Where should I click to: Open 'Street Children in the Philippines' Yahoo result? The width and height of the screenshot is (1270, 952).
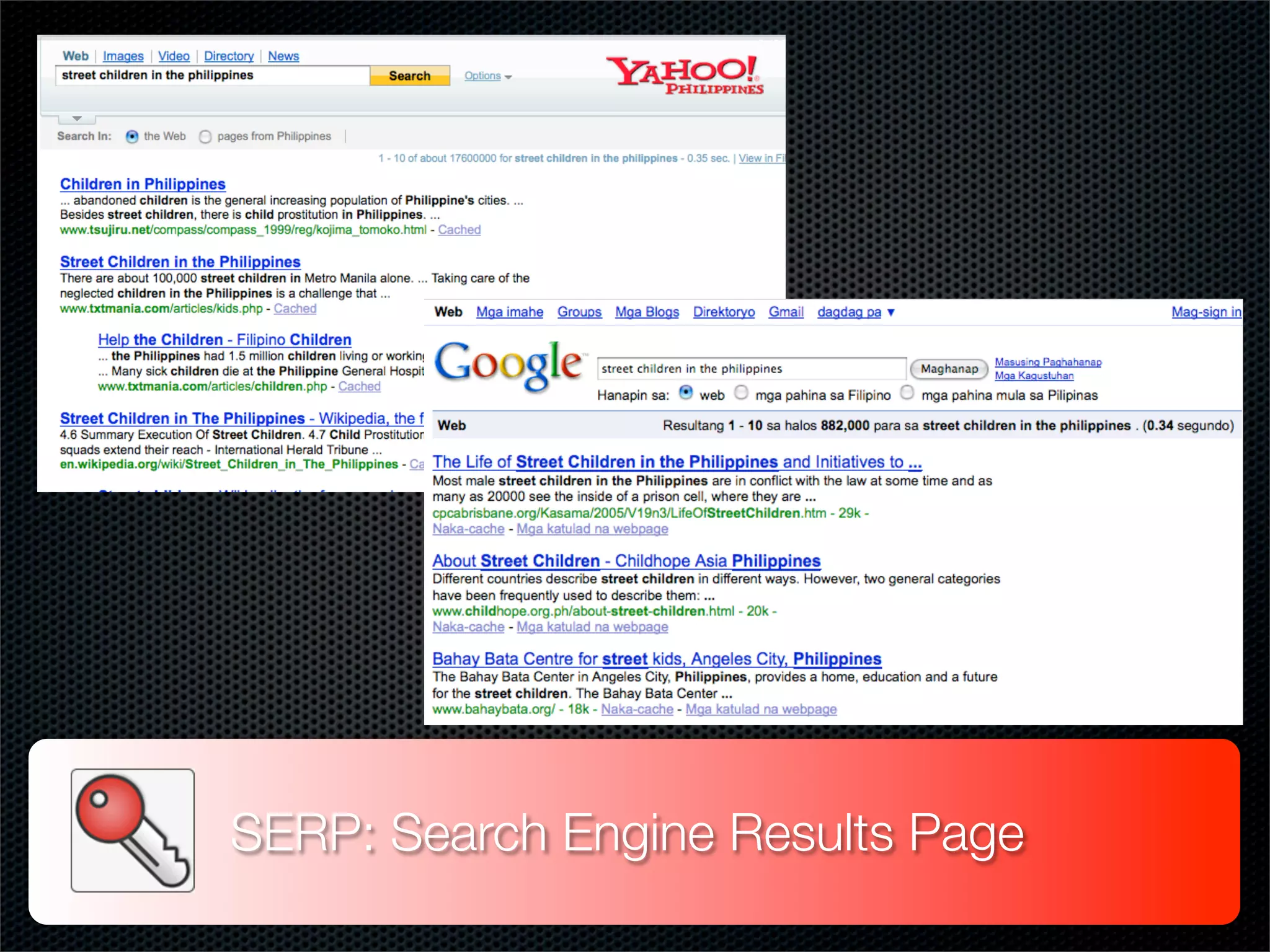180,262
